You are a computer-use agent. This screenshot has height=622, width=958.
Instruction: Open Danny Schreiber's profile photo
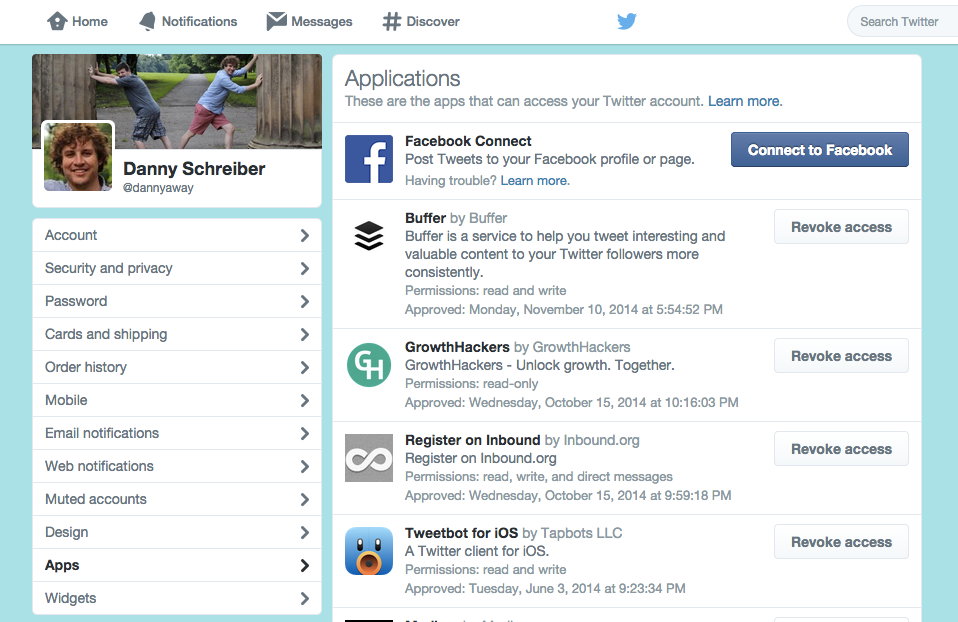point(78,157)
